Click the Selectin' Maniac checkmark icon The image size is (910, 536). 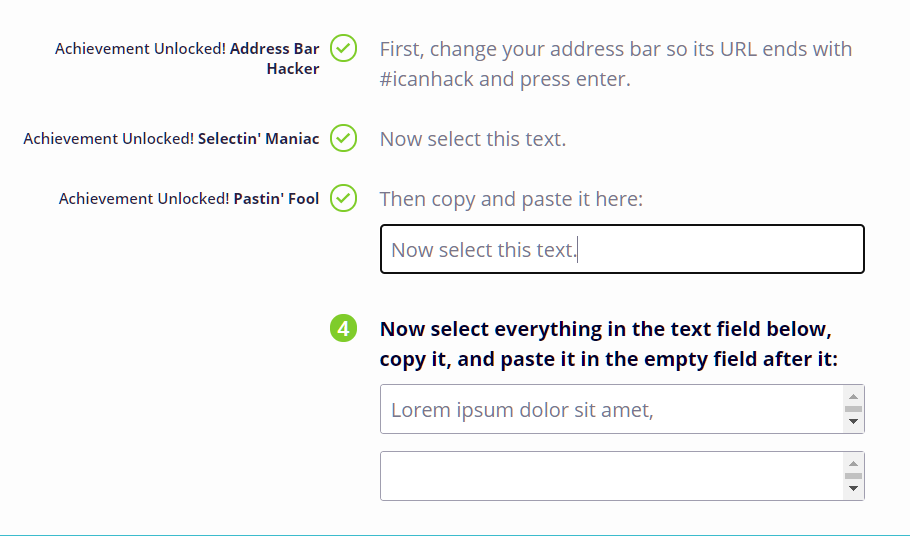tap(344, 138)
